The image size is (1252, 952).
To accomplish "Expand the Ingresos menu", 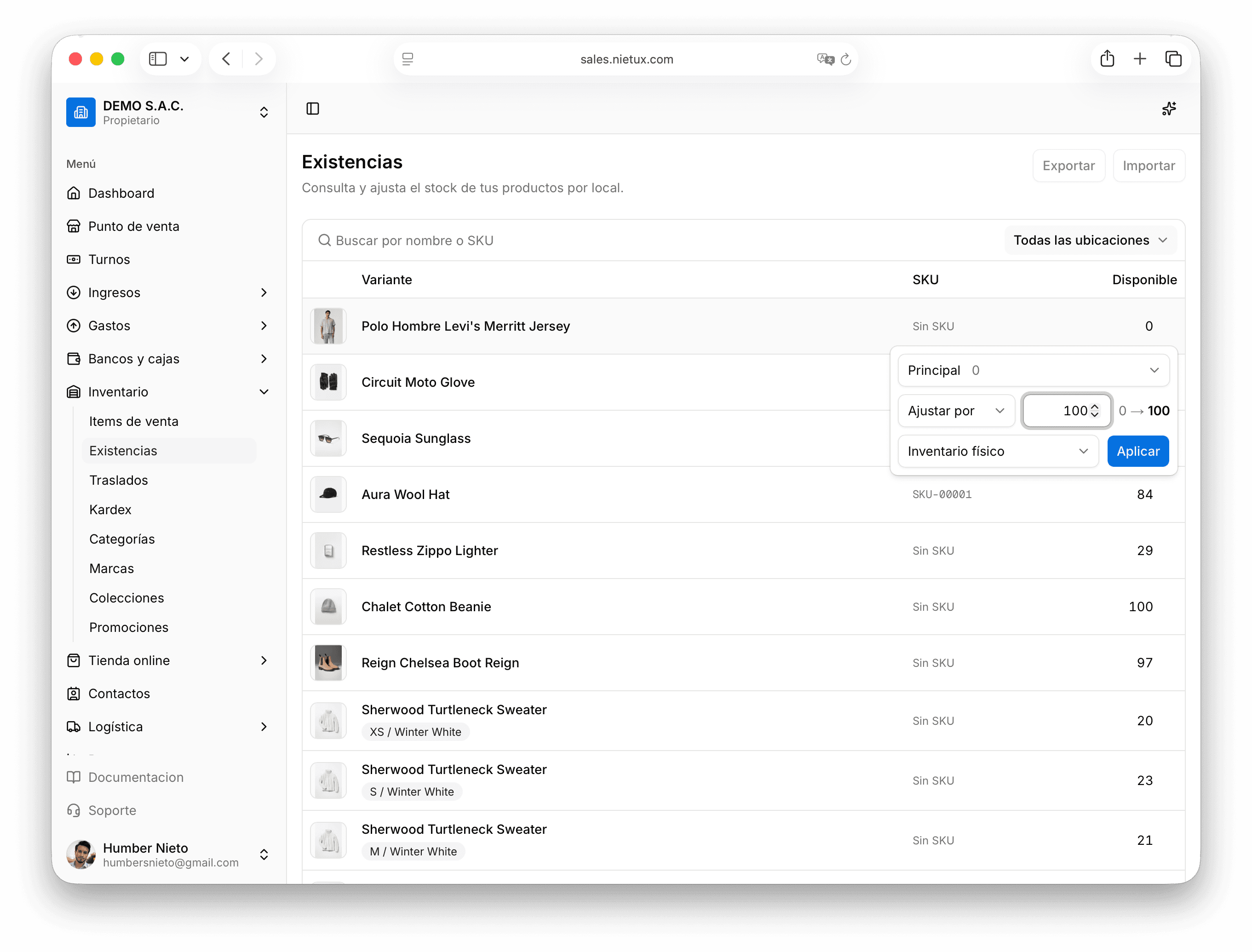I will 168,292.
